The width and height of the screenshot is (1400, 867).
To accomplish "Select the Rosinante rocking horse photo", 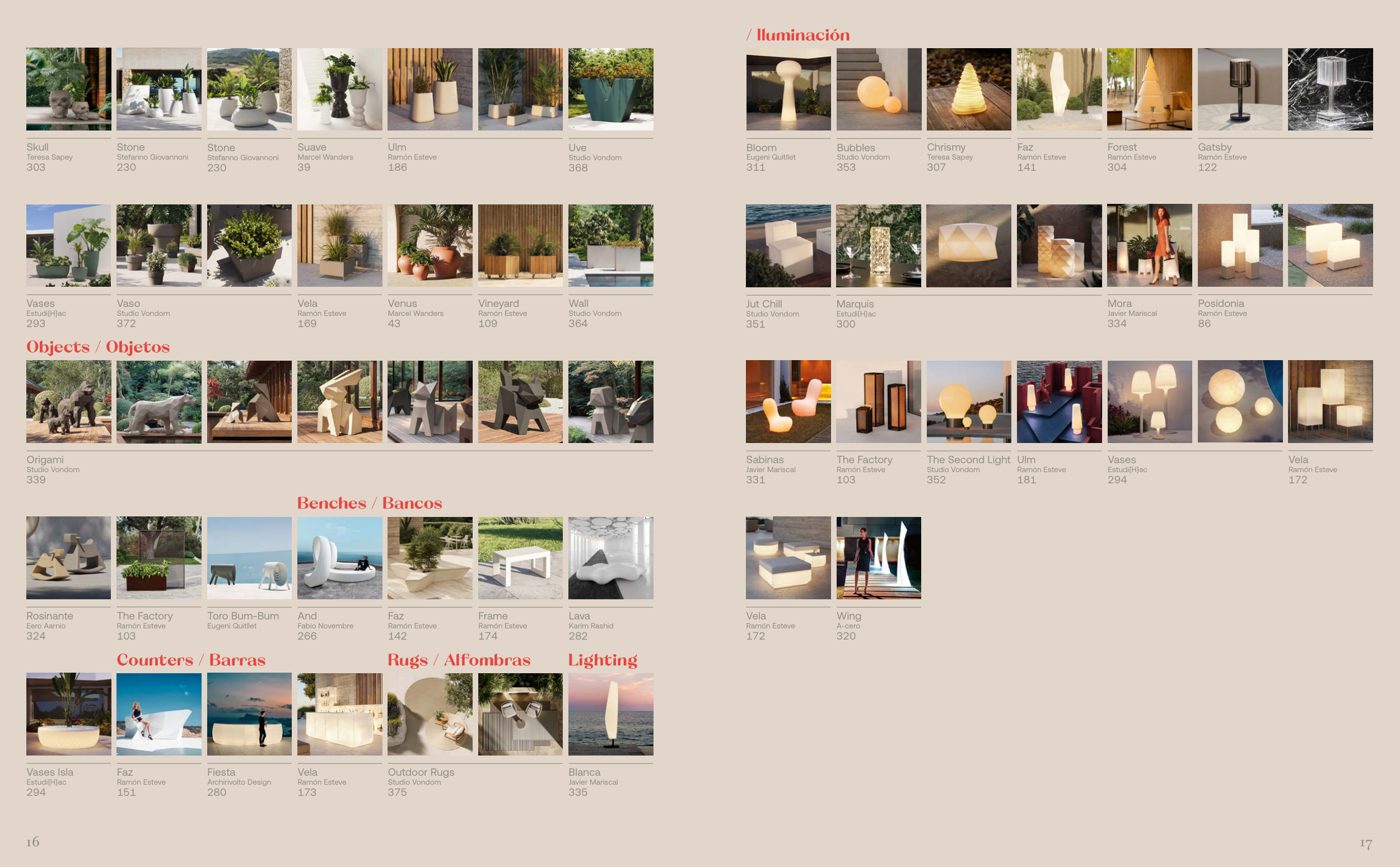I will pos(68,557).
